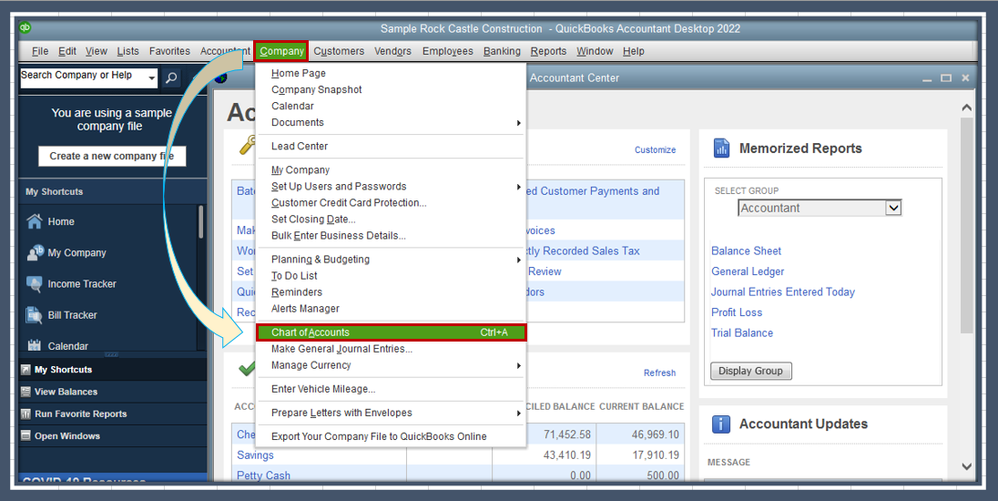Open the search scope dropdown arrow
Viewport: 998px width, 501px height.
tap(151, 78)
